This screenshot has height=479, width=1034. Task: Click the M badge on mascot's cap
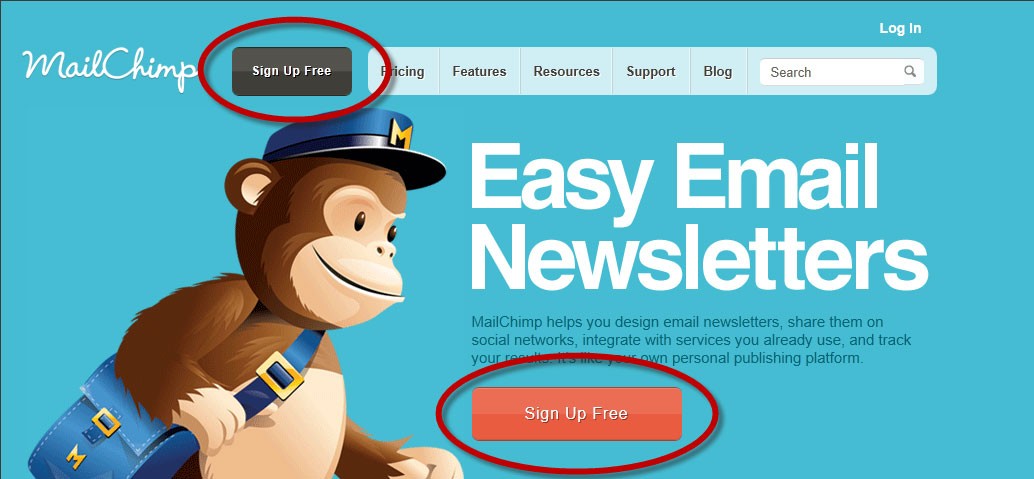(x=401, y=133)
